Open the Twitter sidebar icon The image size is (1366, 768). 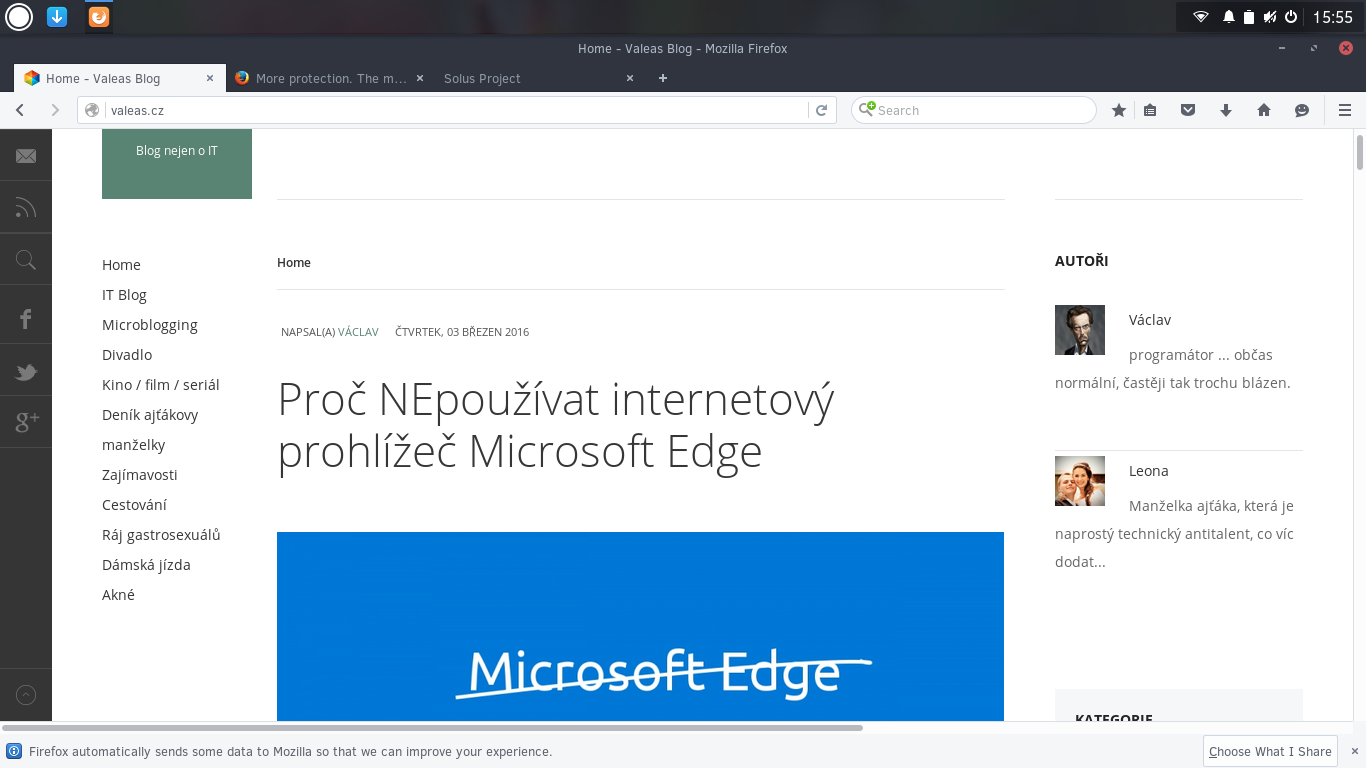26,373
